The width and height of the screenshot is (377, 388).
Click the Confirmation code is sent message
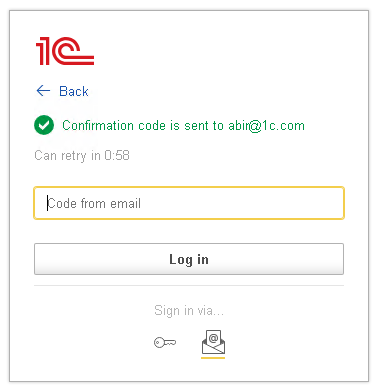pyautogui.click(x=183, y=126)
